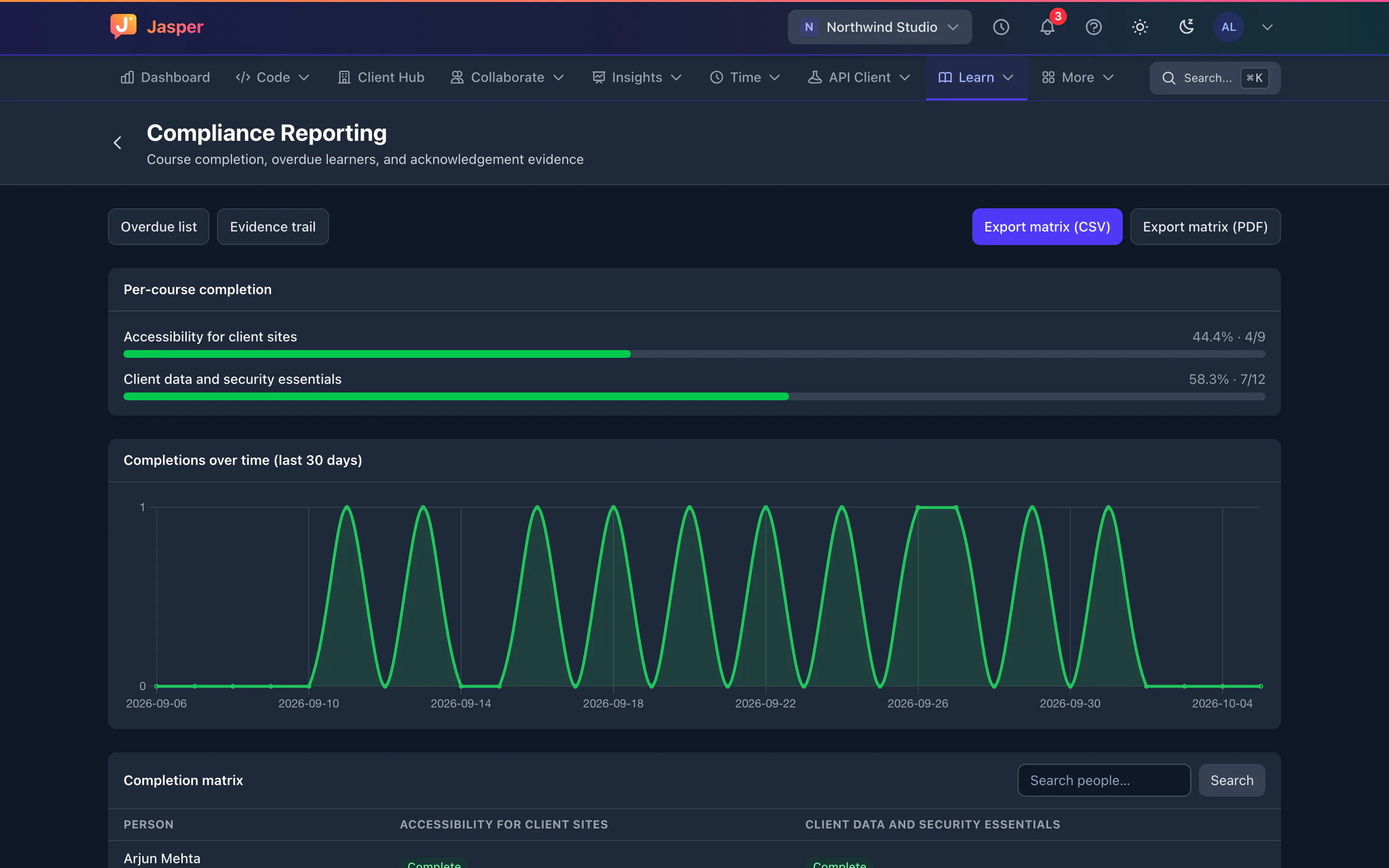Click the Jasper logo icon
This screenshot has height=868, width=1389.
point(123,27)
